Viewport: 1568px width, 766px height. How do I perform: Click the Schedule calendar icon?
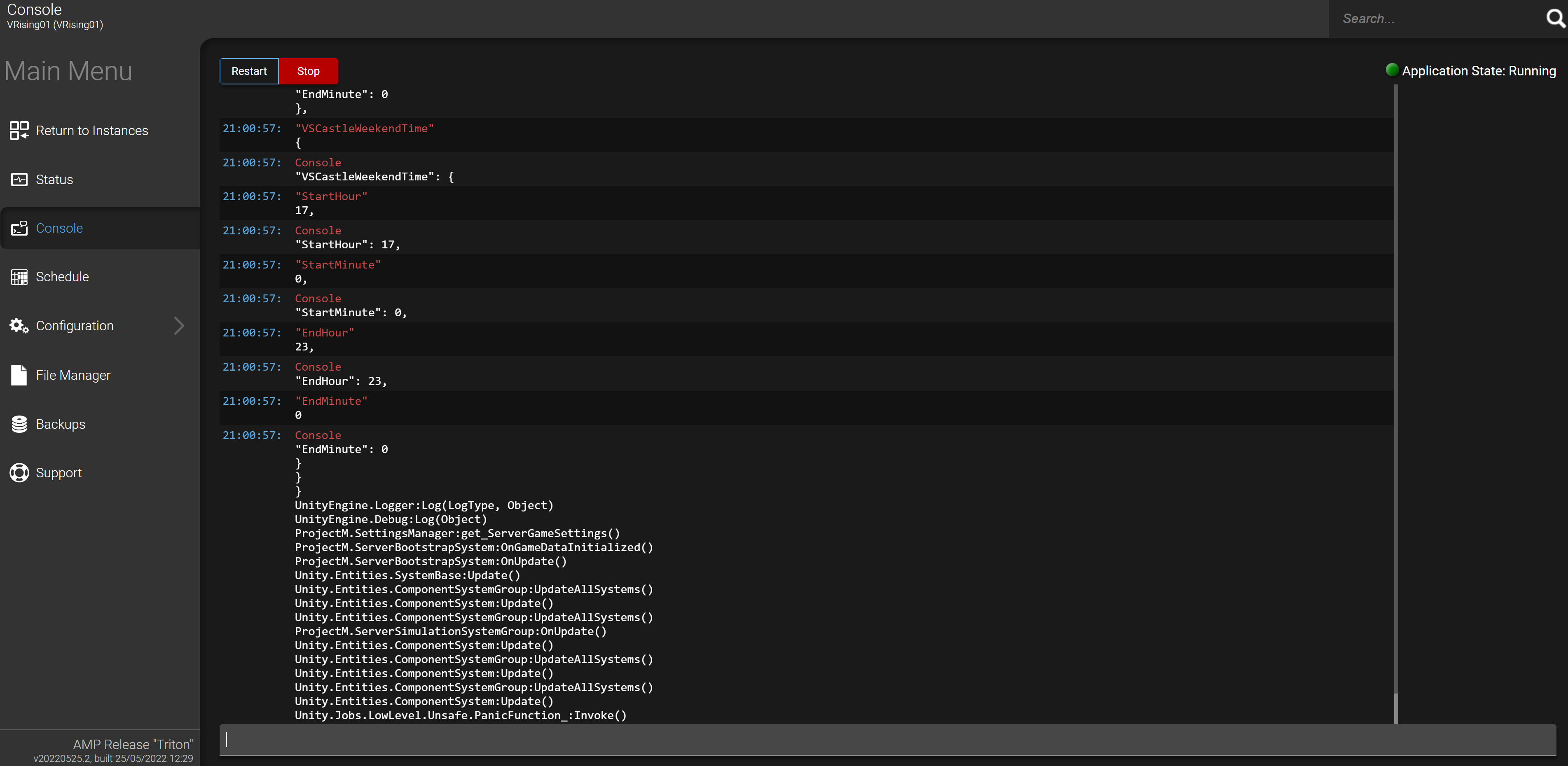click(x=19, y=277)
